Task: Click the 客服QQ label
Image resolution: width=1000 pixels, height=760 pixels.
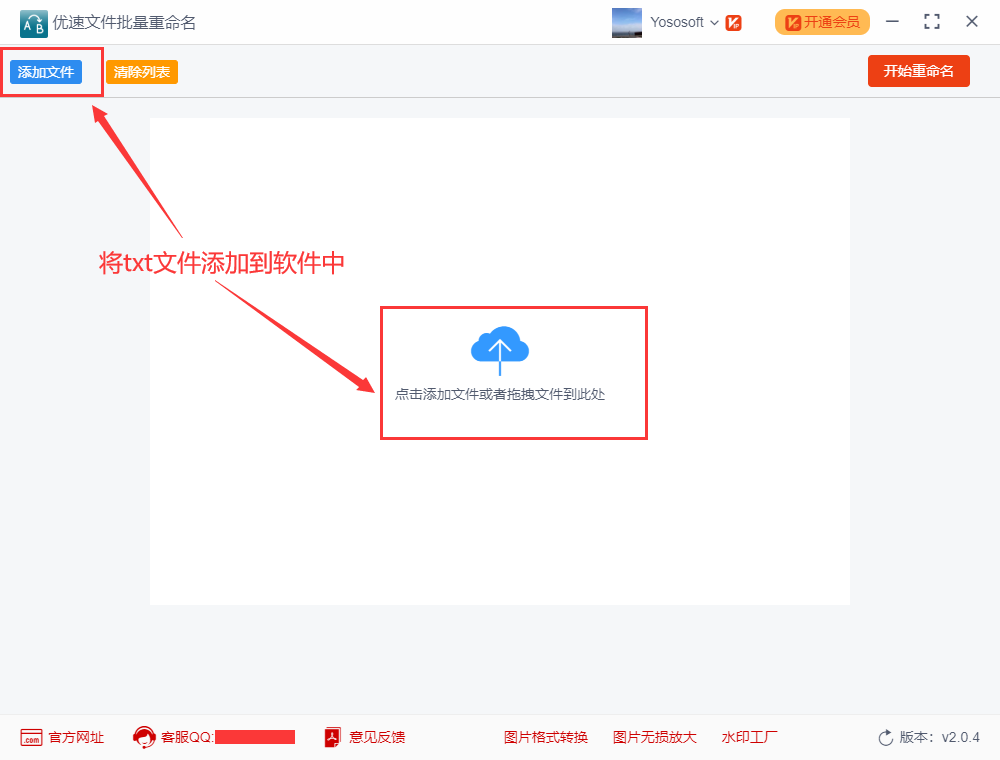Action: point(187,738)
